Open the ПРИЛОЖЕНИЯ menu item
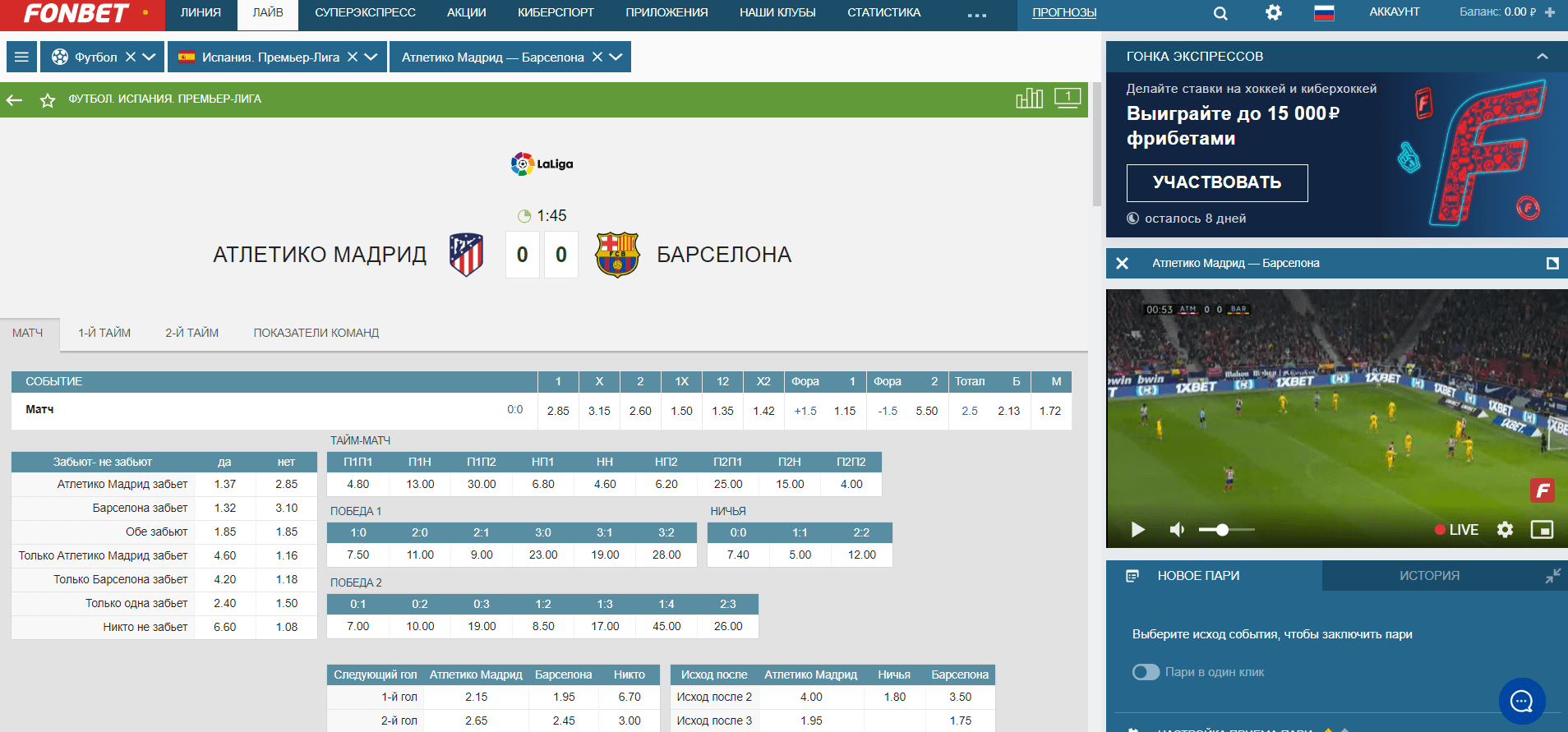This screenshot has width=1568, height=732. pos(666,12)
